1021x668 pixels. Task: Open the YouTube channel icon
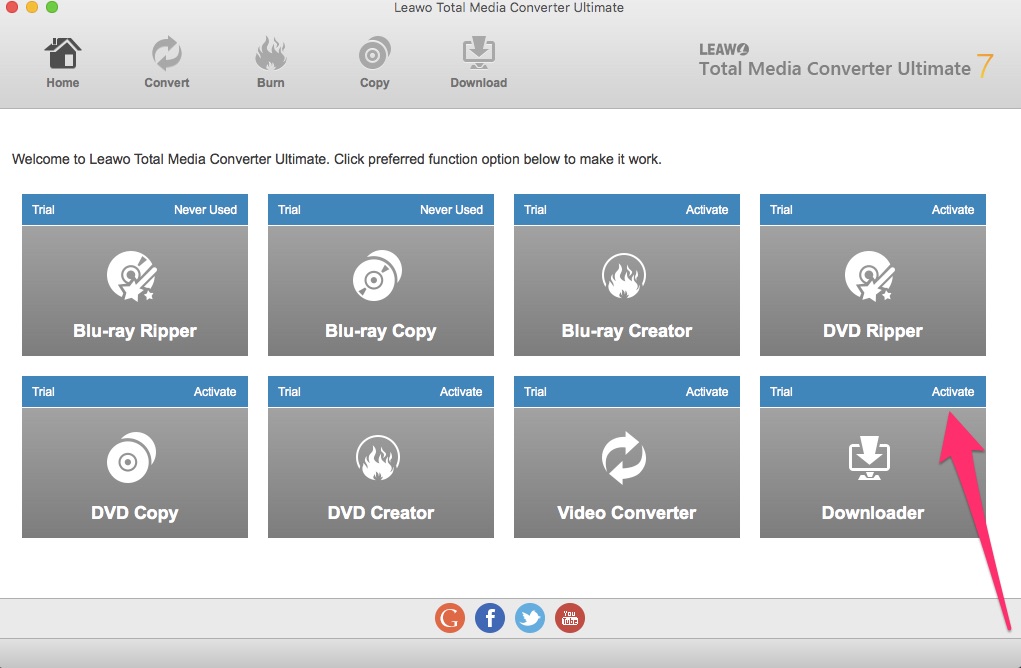(570, 618)
